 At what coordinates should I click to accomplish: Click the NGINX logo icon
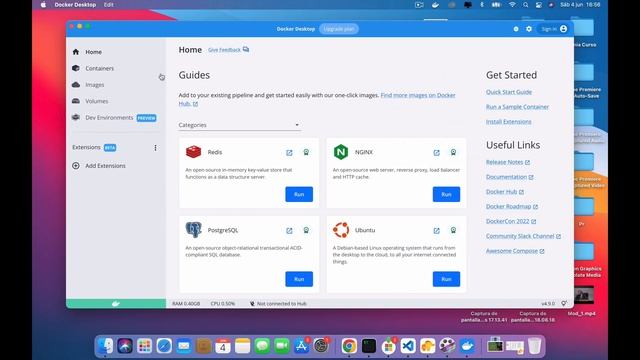tap(341, 152)
